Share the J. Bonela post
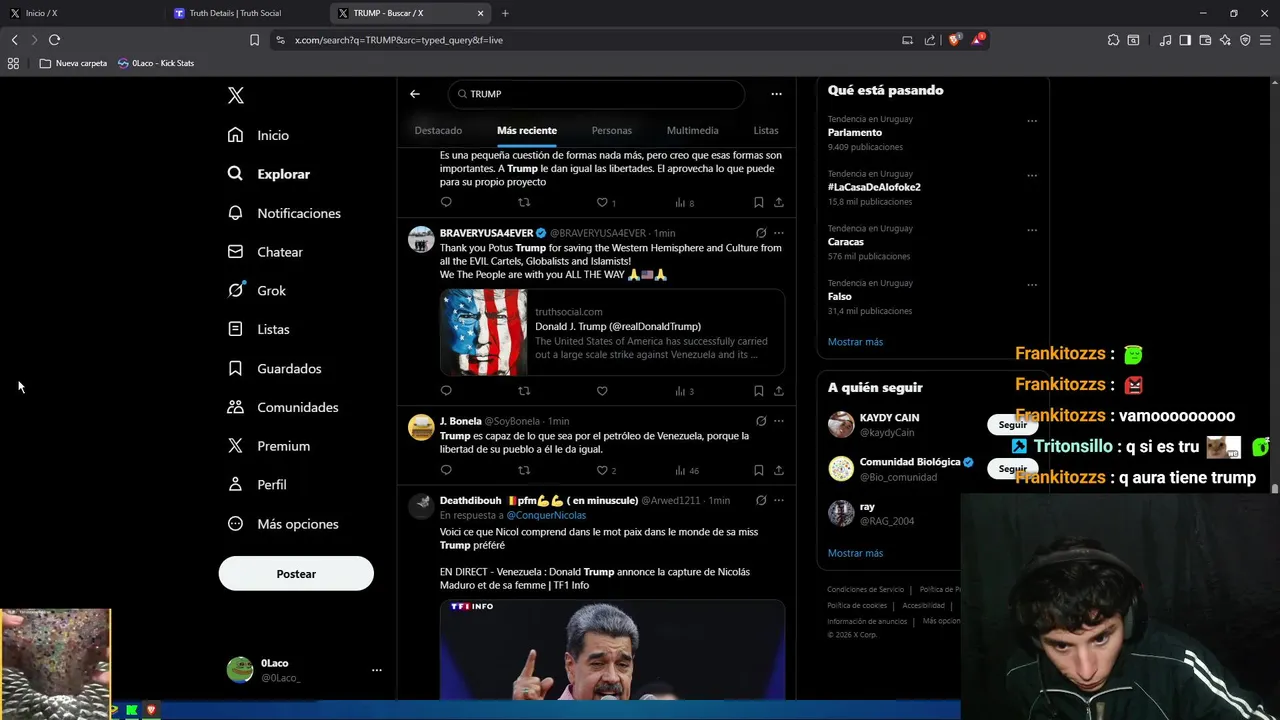The image size is (1280, 720). 779,470
